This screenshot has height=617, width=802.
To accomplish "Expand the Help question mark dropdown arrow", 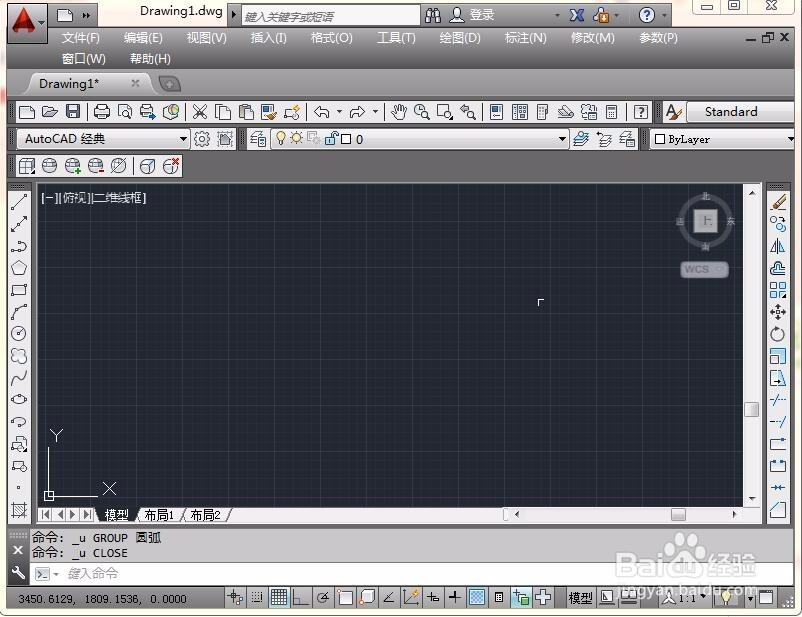I will pyautogui.click(x=664, y=15).
